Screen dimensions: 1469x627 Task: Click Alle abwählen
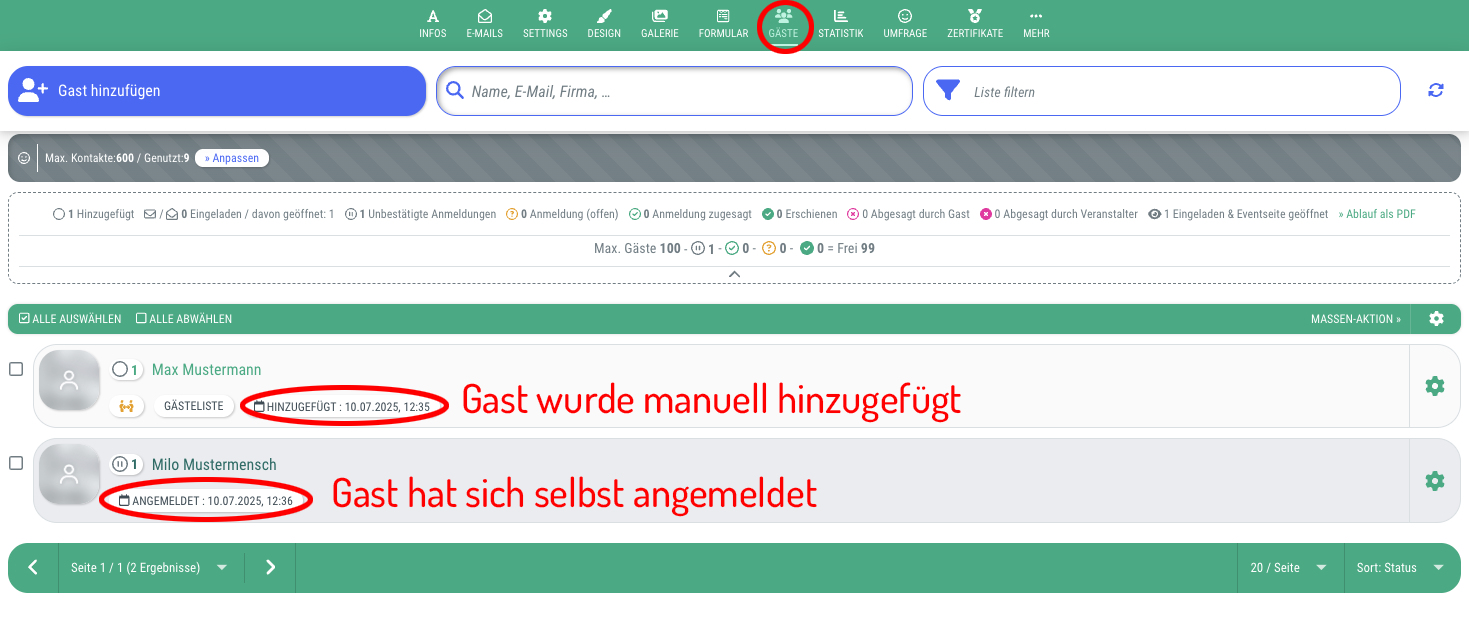tap(184, 319)
